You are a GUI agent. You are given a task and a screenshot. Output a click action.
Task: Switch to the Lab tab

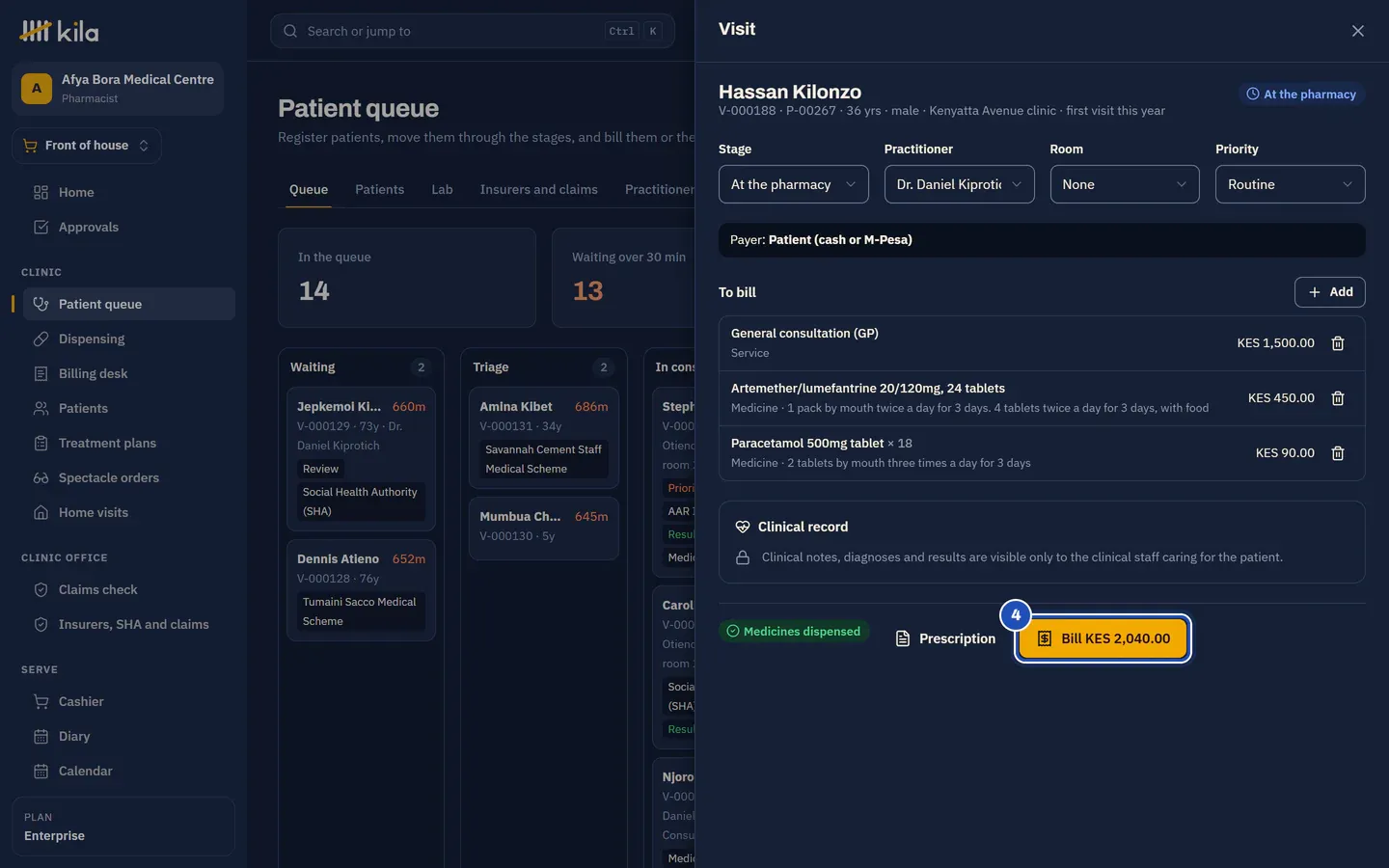pos(442,190)
